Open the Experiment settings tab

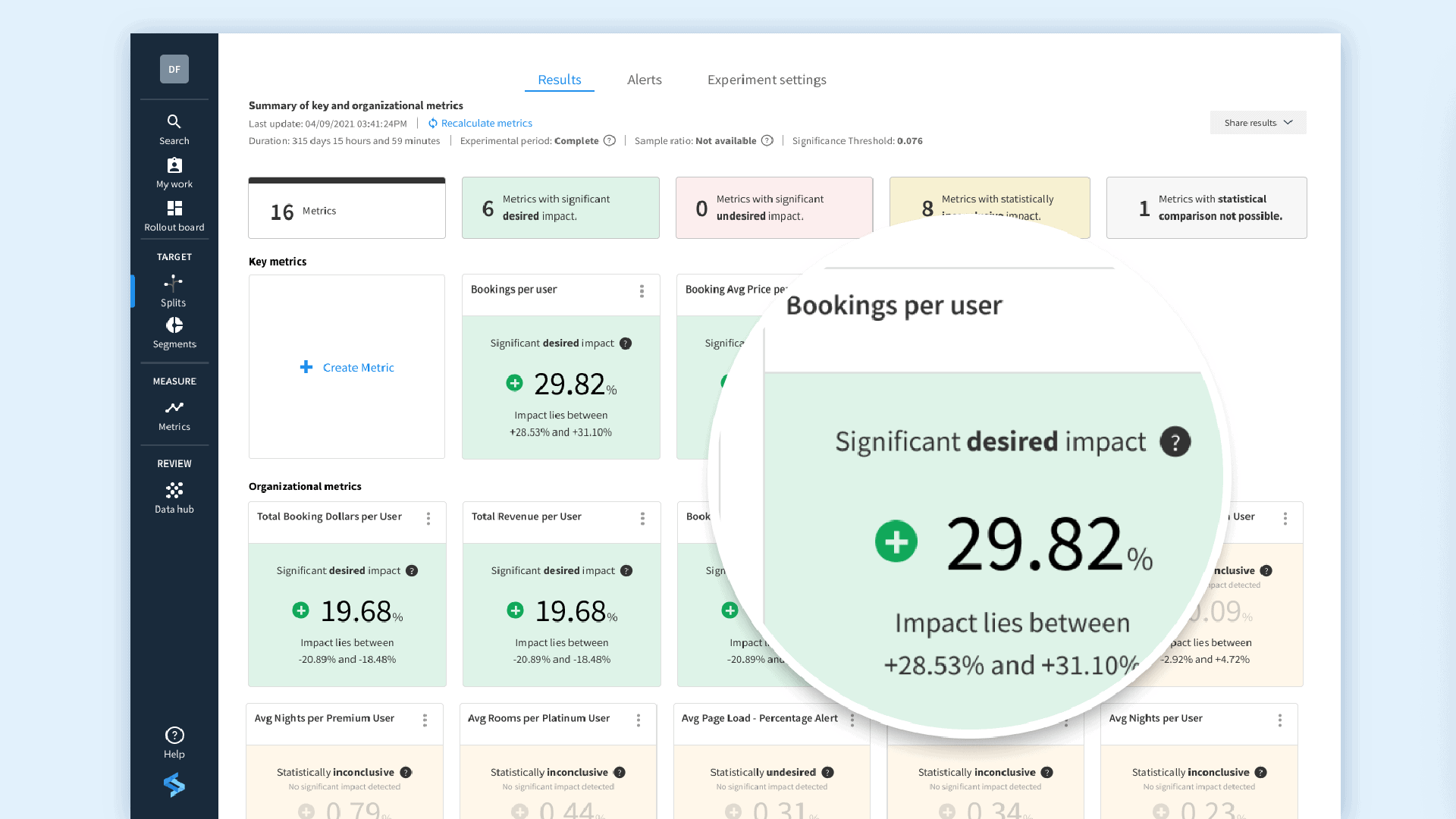(x=766, y=80)
